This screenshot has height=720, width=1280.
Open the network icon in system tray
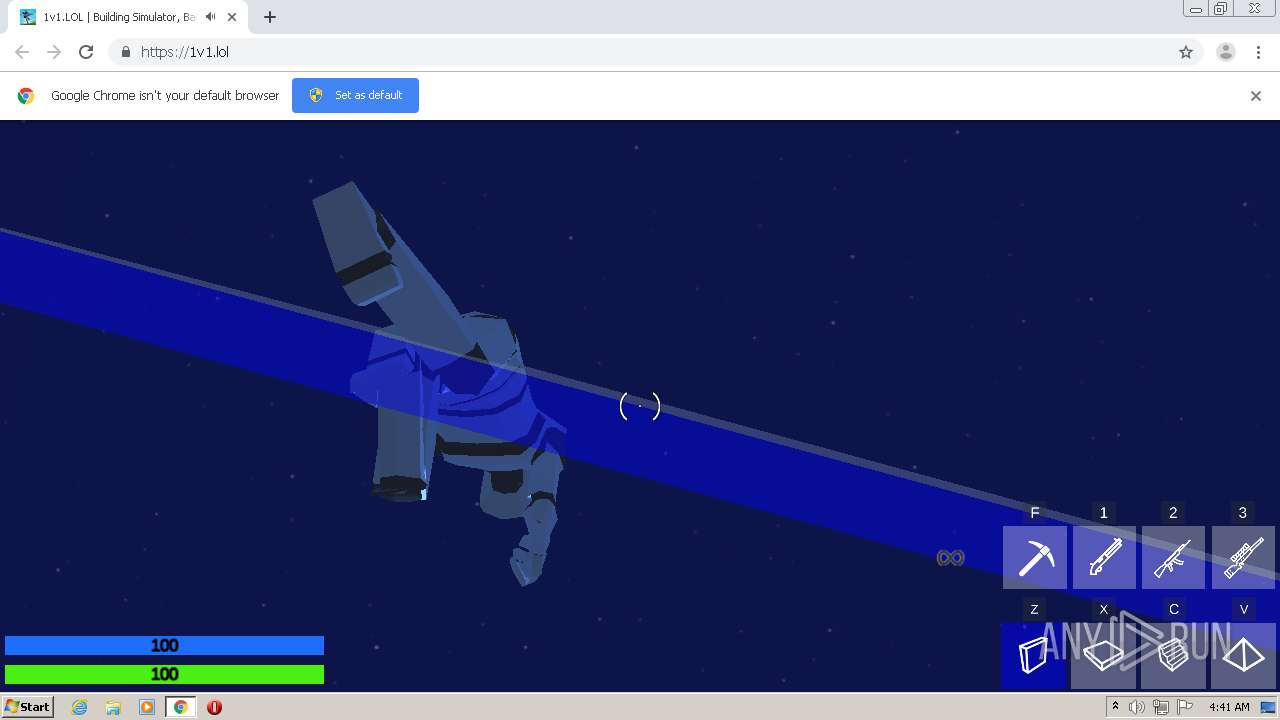(x=1161, y=707)
